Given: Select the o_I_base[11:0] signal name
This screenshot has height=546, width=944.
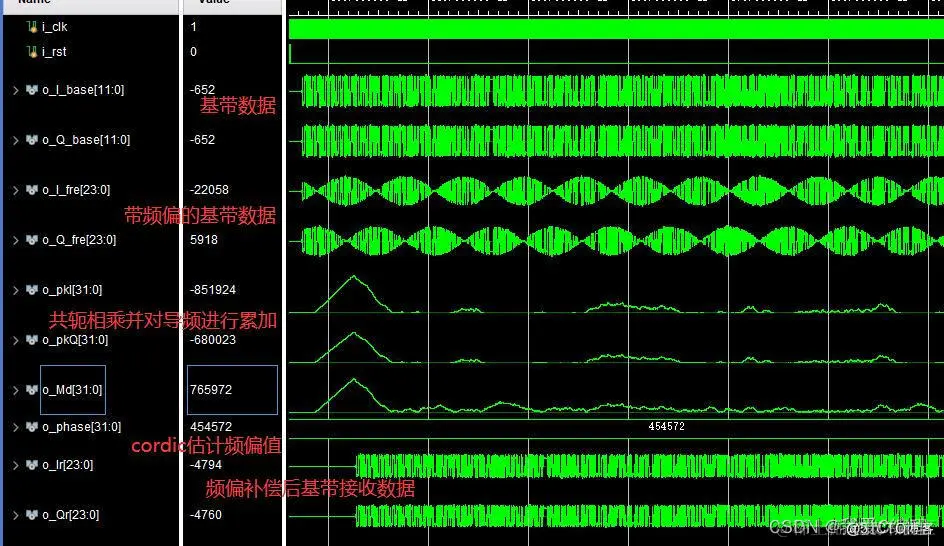Looking at the screenshot, I should (x=83, y=90).
